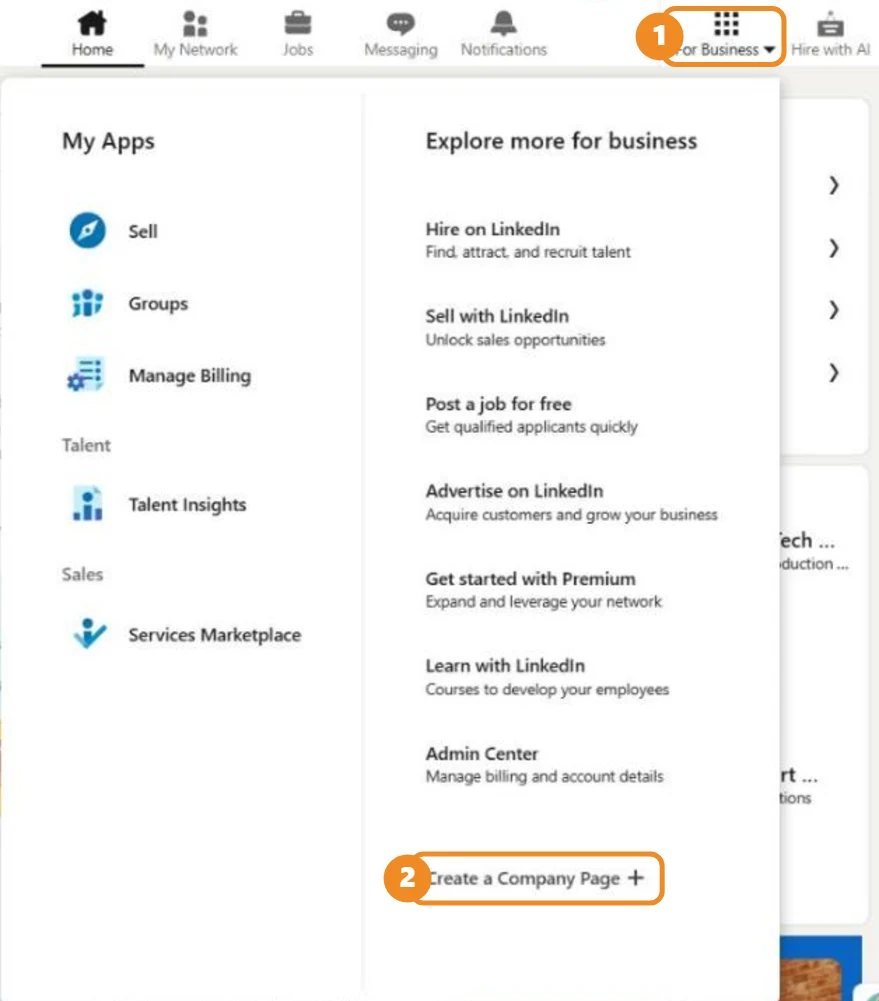
Task: Click the Sell compass icon
Action: (87, 230)
